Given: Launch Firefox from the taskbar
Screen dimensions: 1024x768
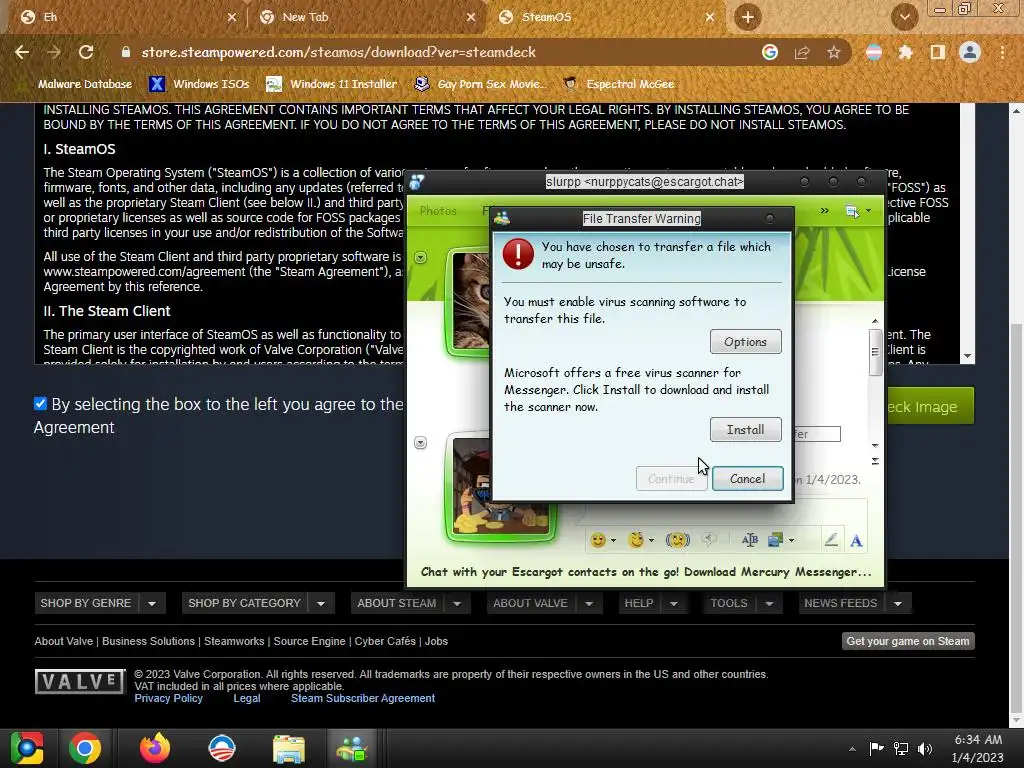Looking at the screenshot, I should [155, 748].
